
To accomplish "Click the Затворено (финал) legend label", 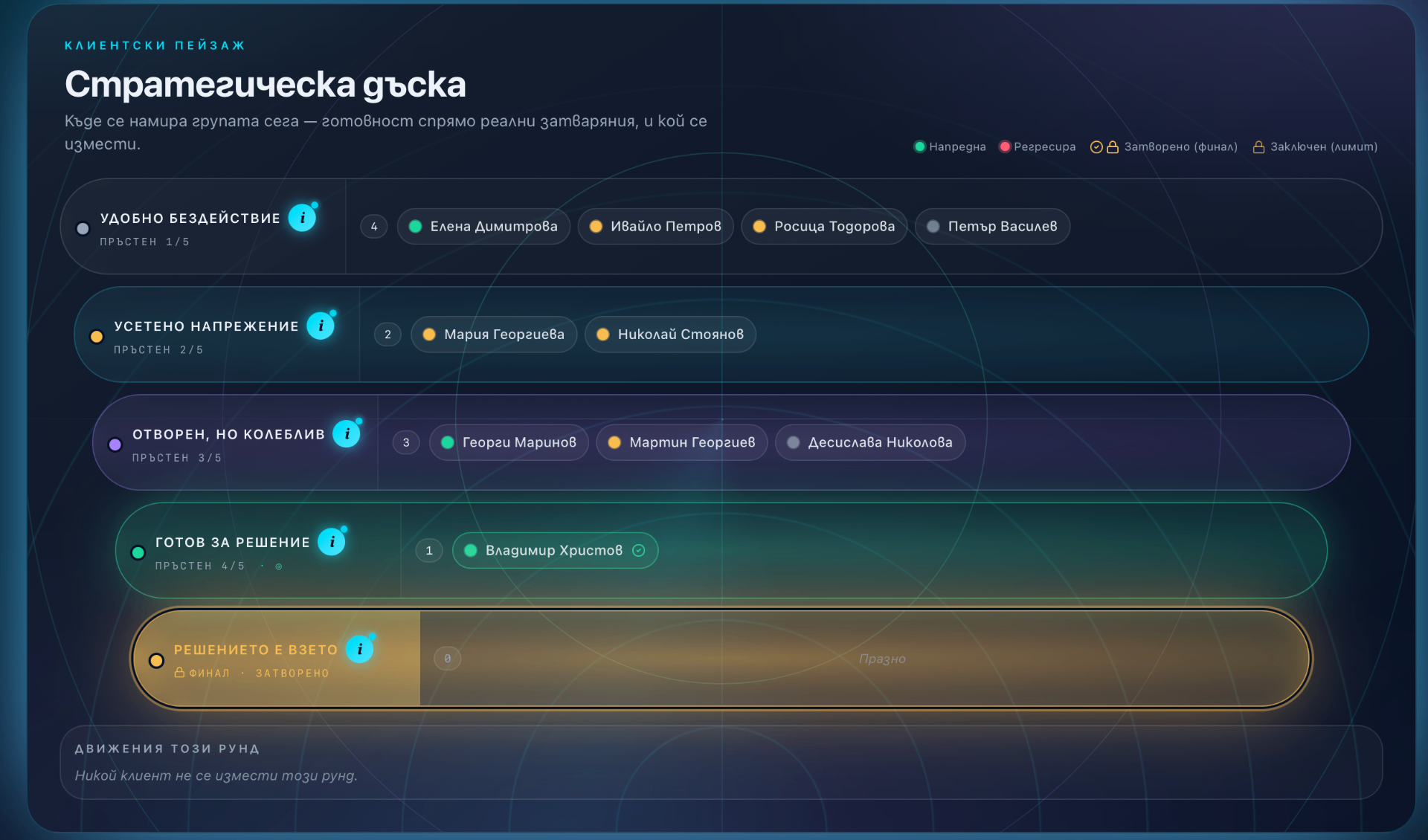I will pyautogui.click(x=1181, y=146).
